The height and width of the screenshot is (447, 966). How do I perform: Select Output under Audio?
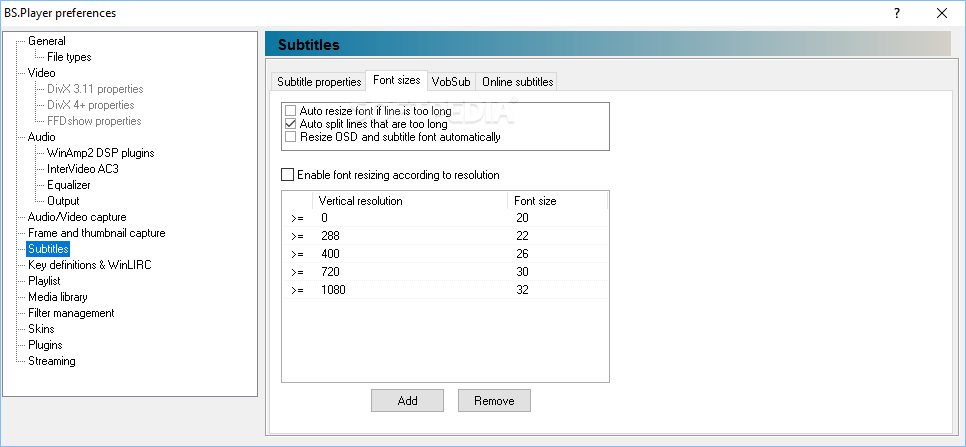(x=63, y=201)
